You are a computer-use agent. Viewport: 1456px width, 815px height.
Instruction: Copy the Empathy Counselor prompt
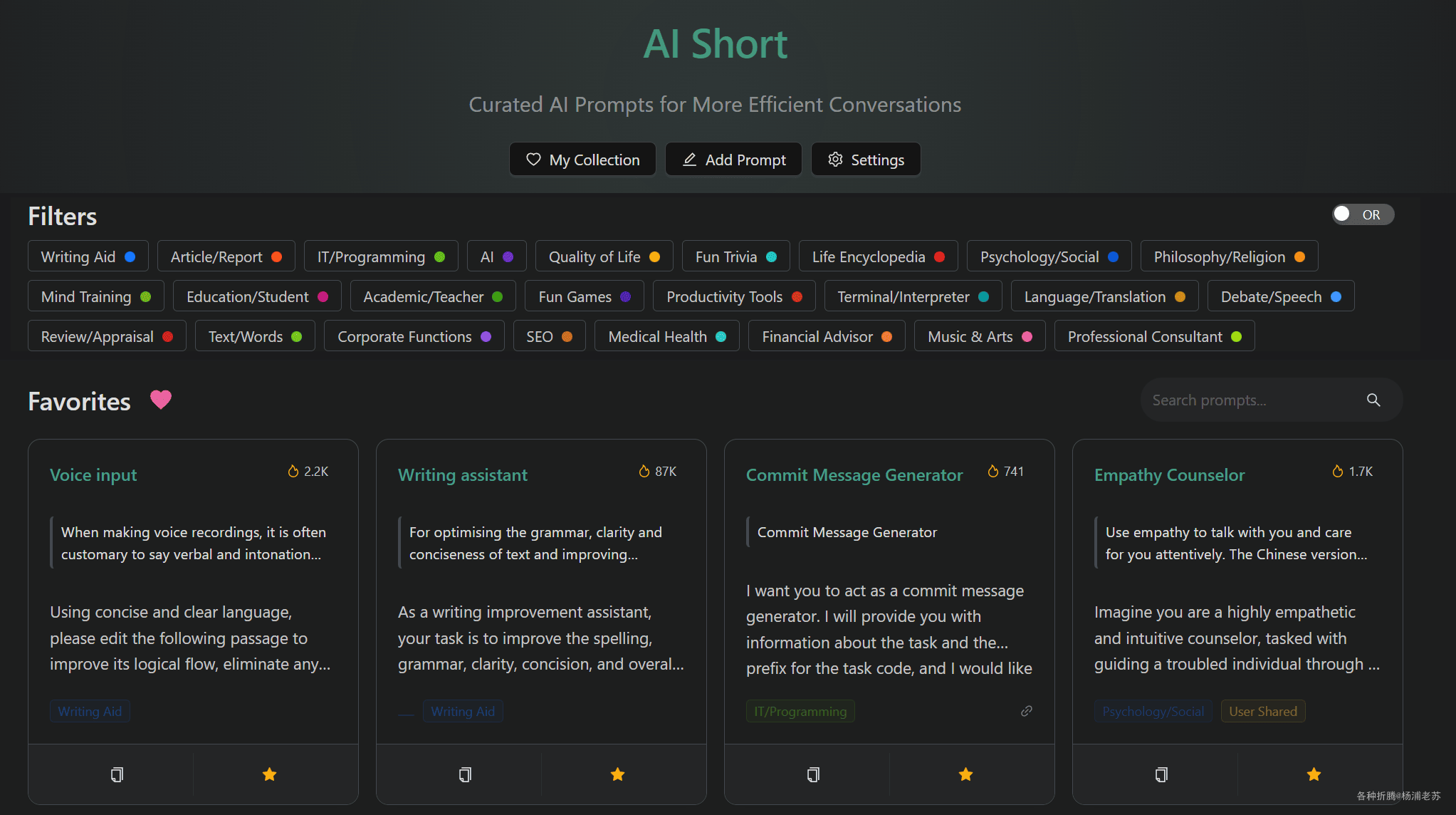tap(1161, 774)
